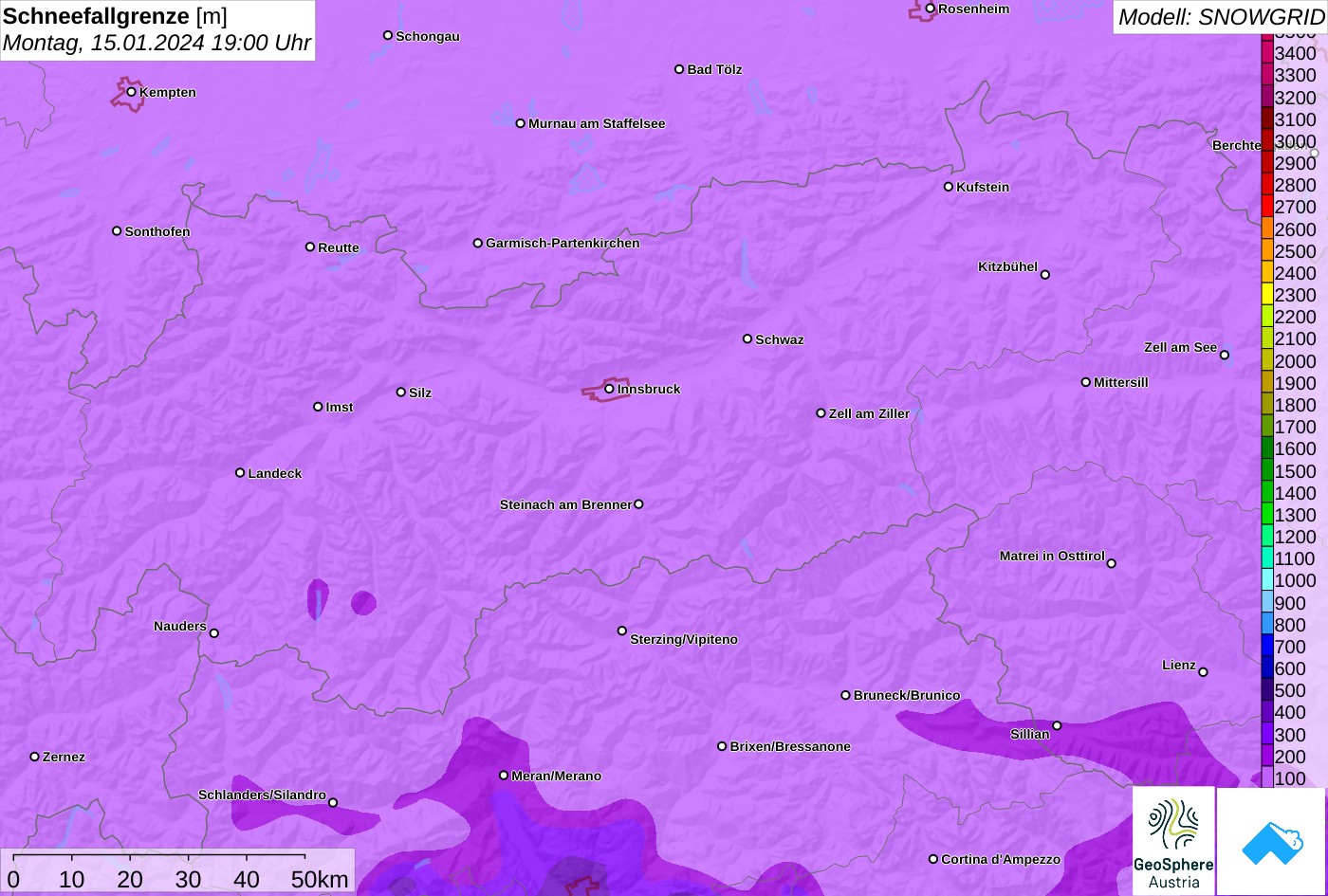The height and width of the screenshot is (896, 1328).
Task: Click the 1000 cyan legend swatch
Action: (1267, 580)
